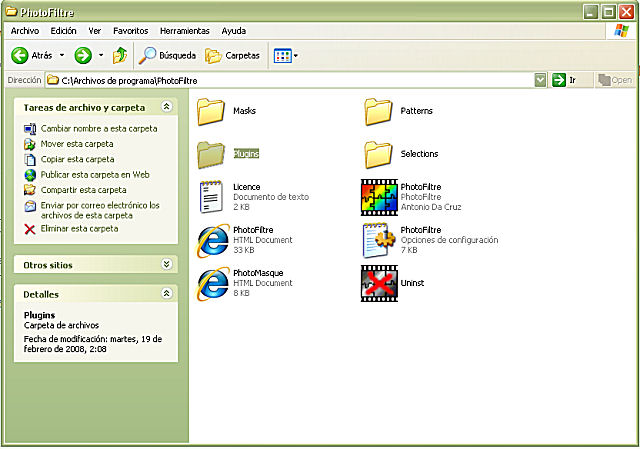Select the highlighted Plugins label

click(246, 154)
